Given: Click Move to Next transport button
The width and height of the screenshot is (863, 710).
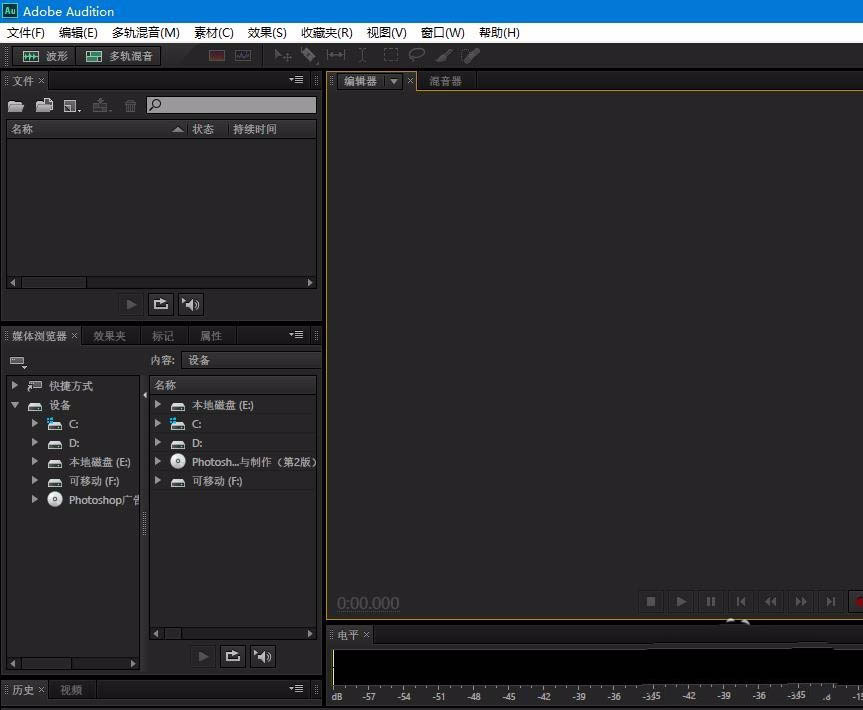Looking at the screenshot, I should tap(831, 602).
